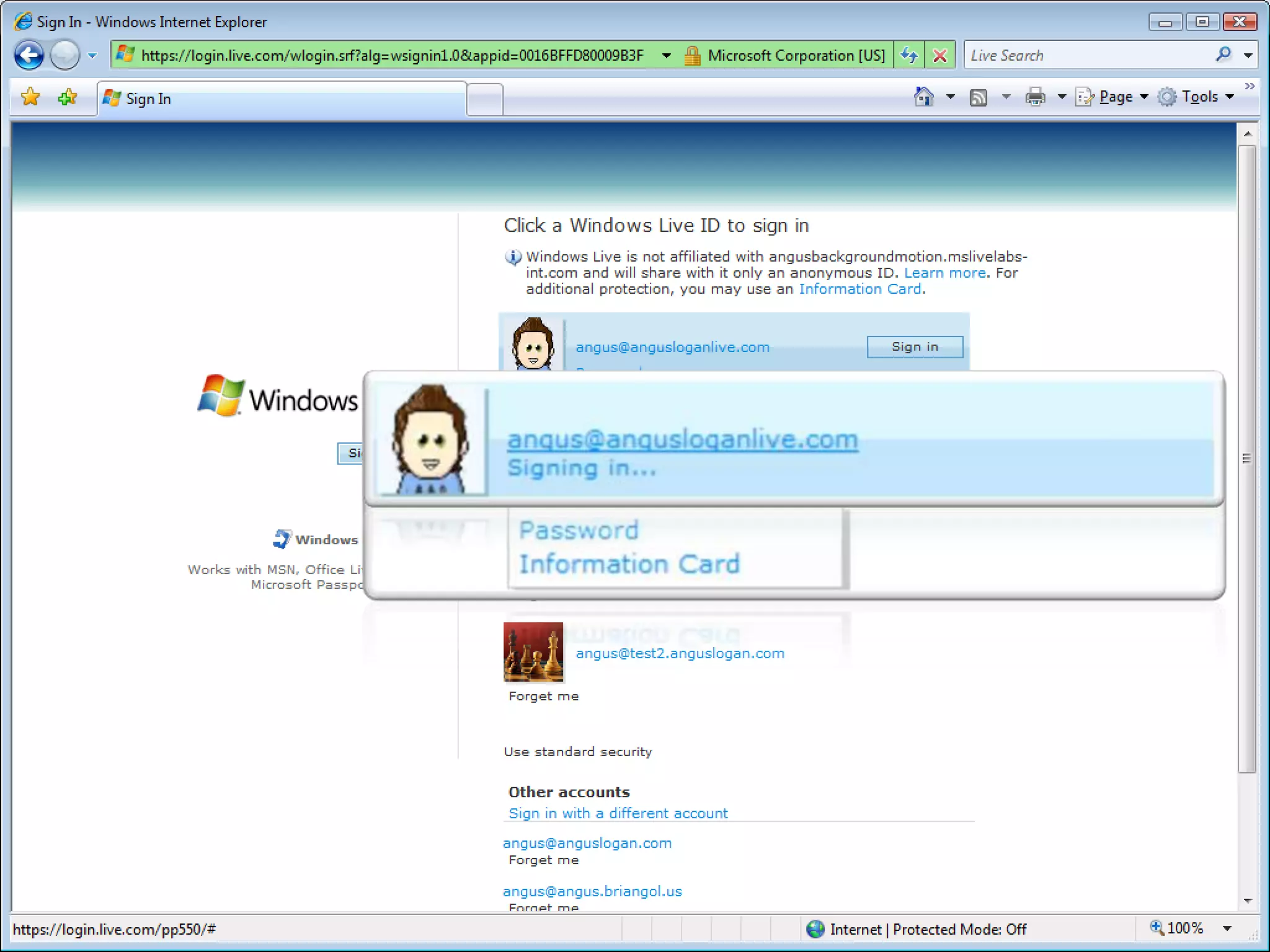Click the Windows flag logo

click(220, 395)
